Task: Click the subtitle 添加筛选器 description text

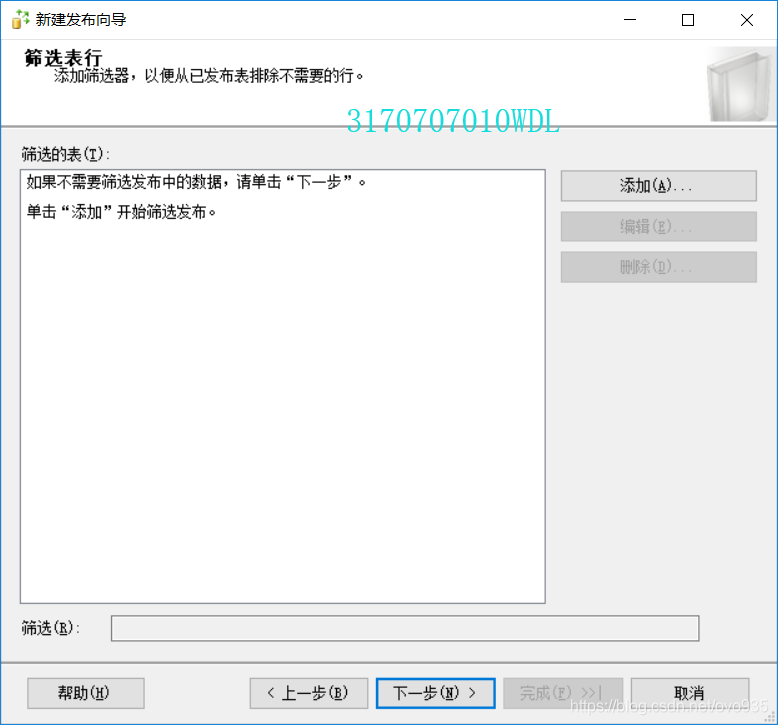Action: click(208, 76)
